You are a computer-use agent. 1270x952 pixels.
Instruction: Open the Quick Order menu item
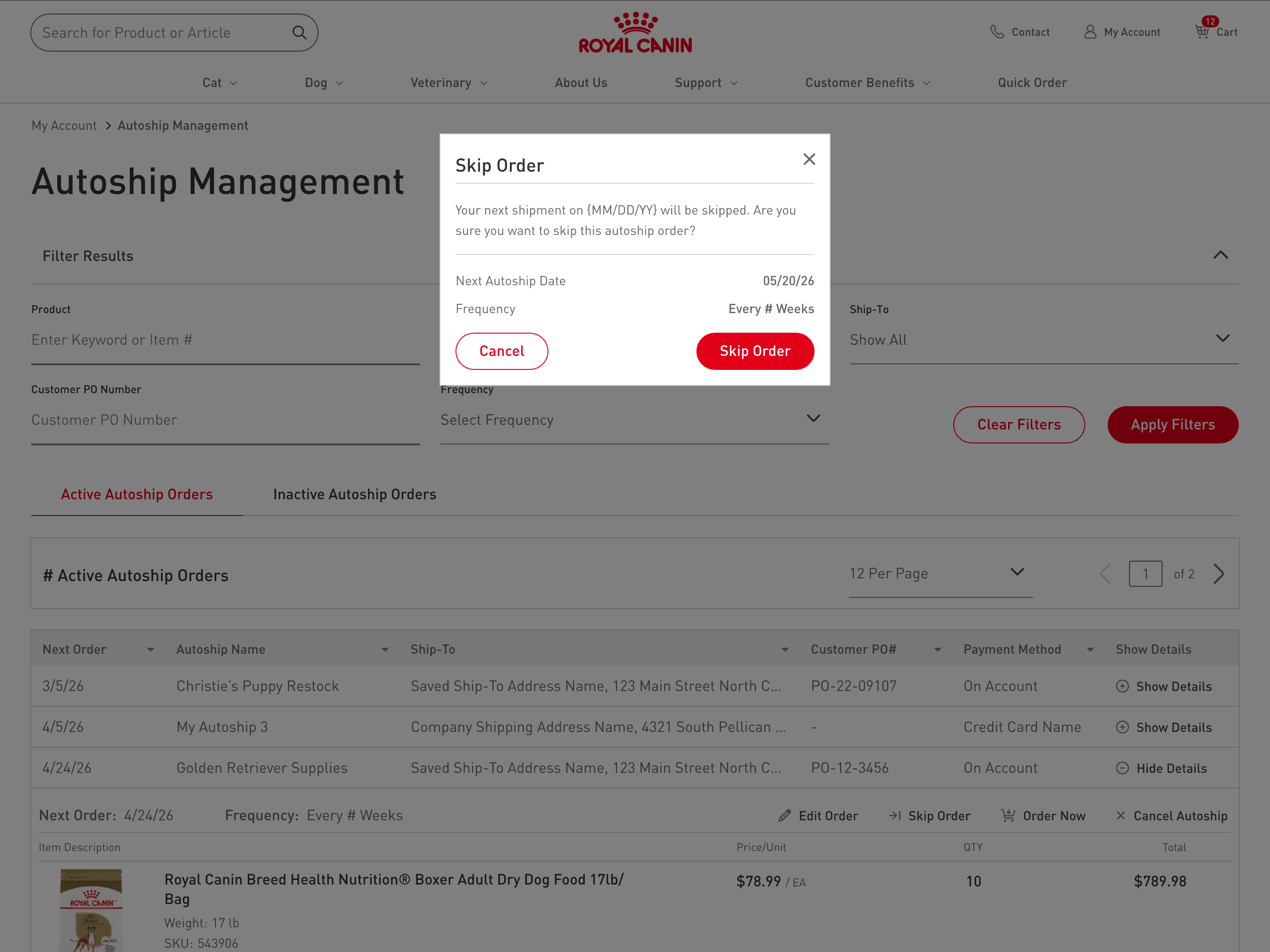pyautogui.click(x=1032, y=83)
